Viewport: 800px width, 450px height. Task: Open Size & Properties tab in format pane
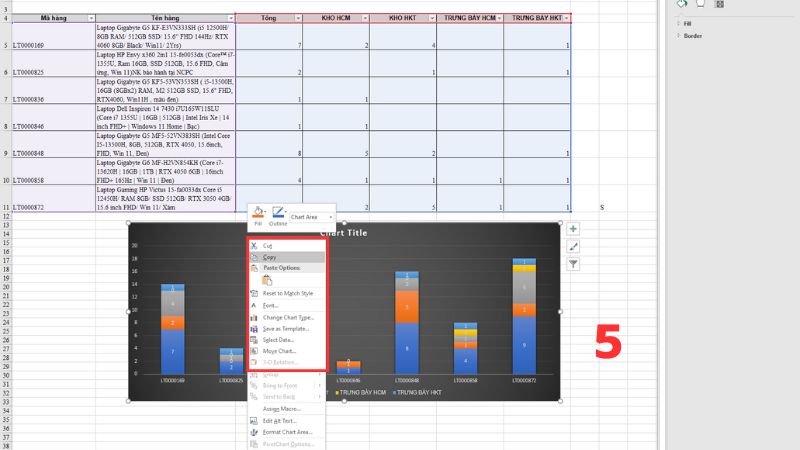(719, 4)
